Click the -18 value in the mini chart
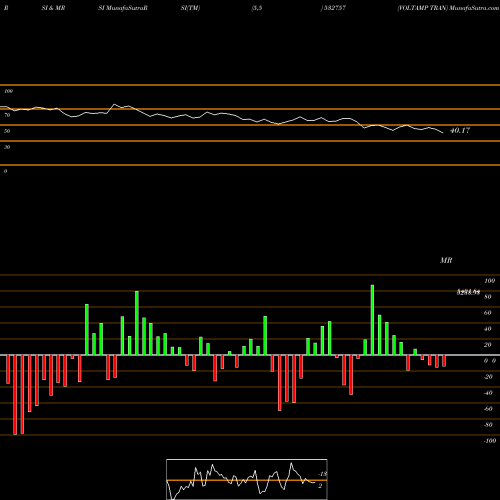 coord(323,474)
